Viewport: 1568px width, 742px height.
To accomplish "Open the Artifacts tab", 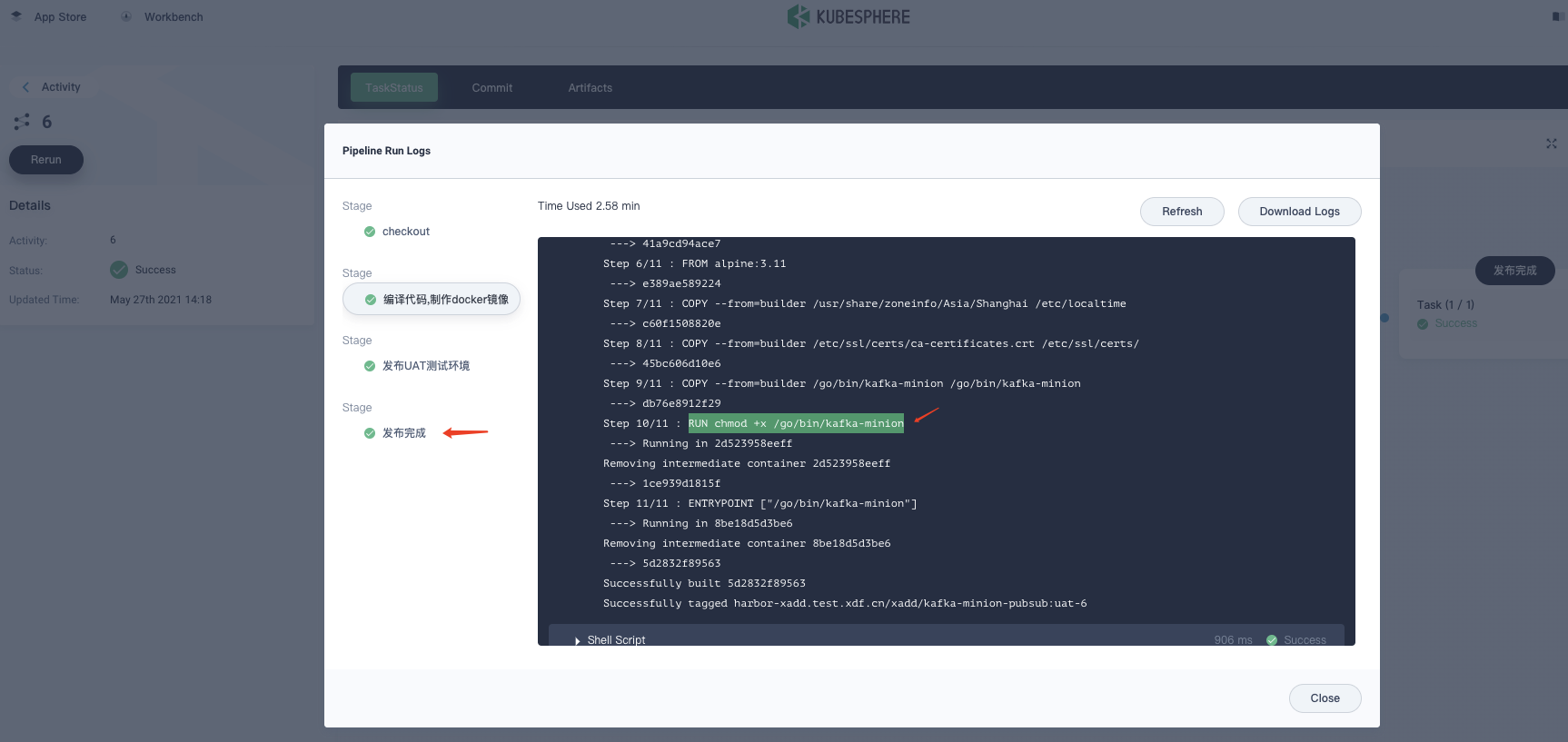I will point(590,88).
